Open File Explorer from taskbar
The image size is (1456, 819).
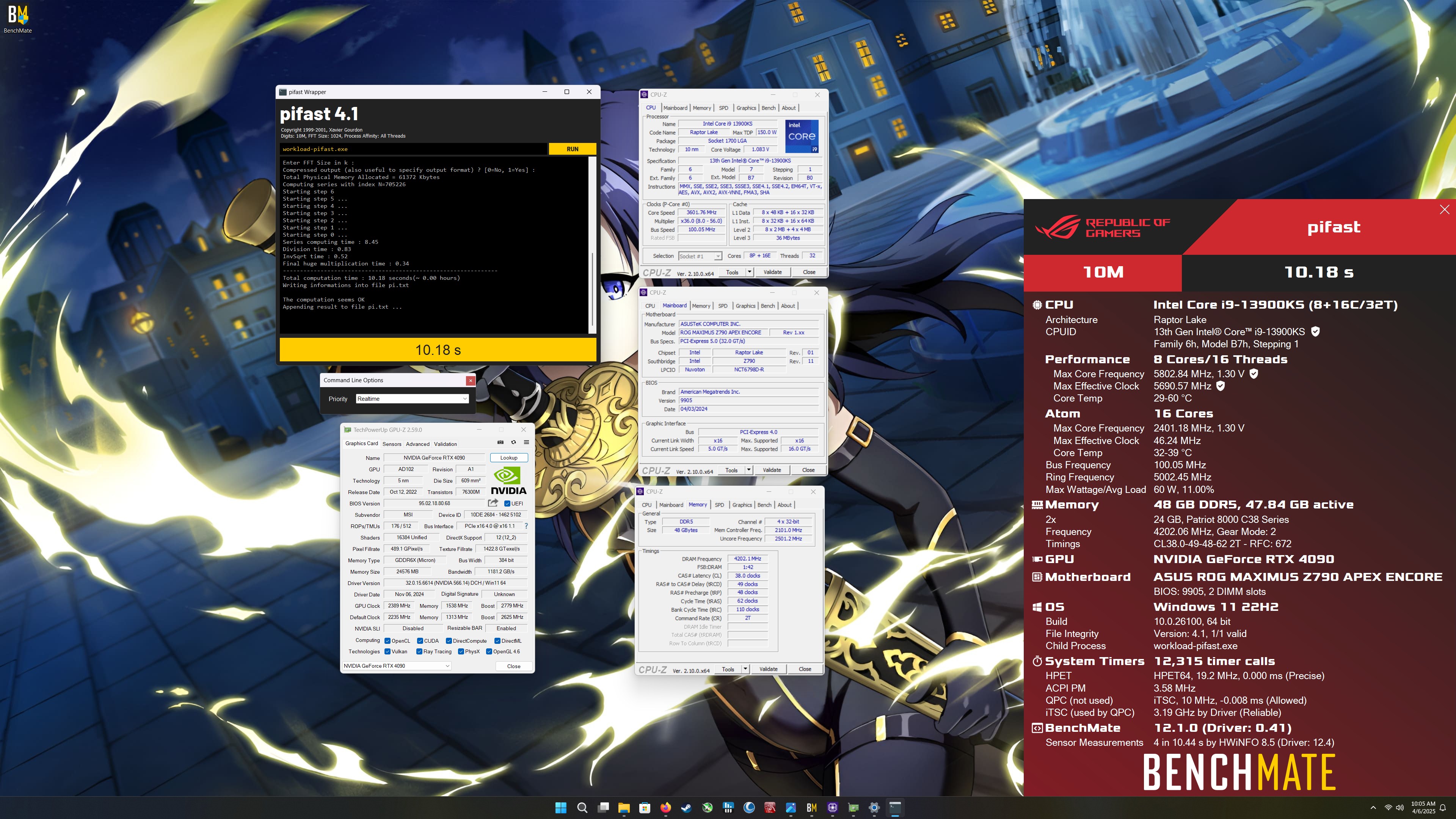[x=624, y=808]
